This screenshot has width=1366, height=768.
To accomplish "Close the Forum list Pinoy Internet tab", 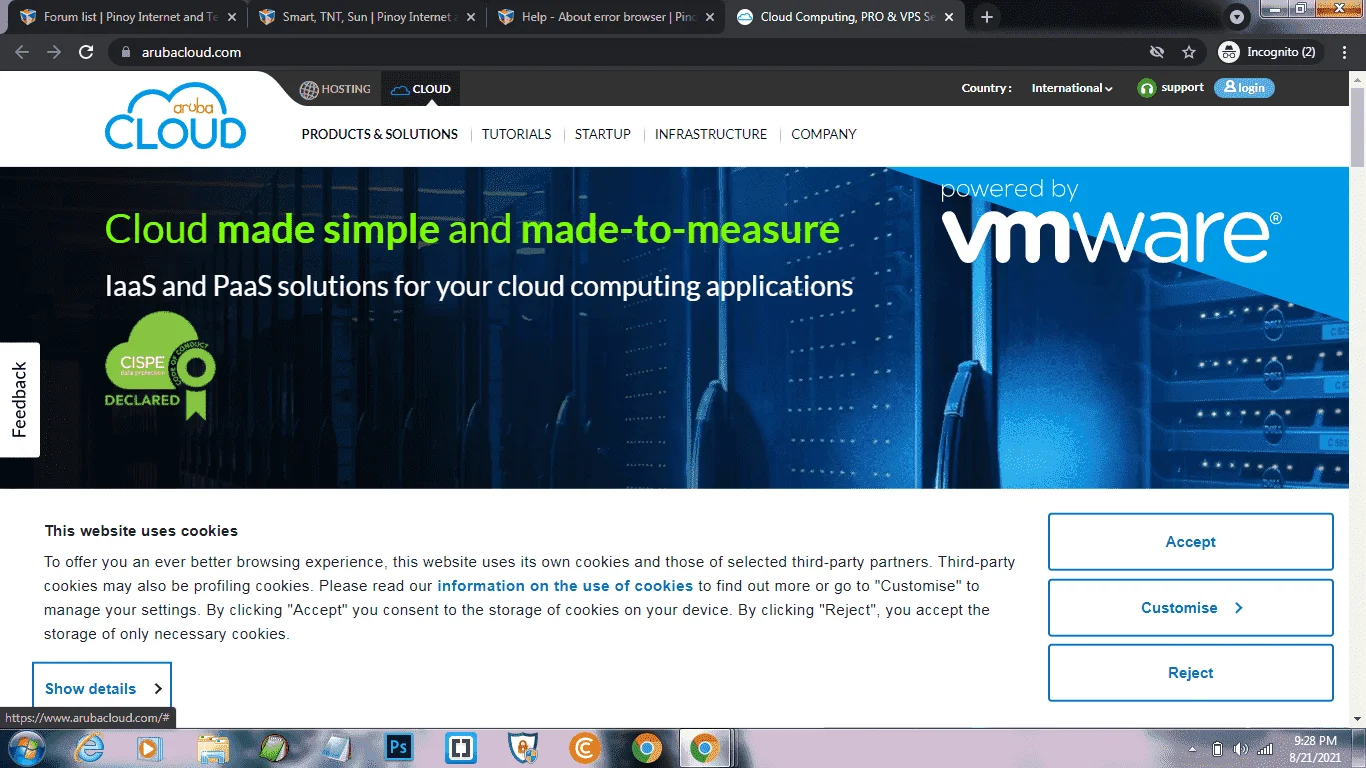I will point(230,17).
